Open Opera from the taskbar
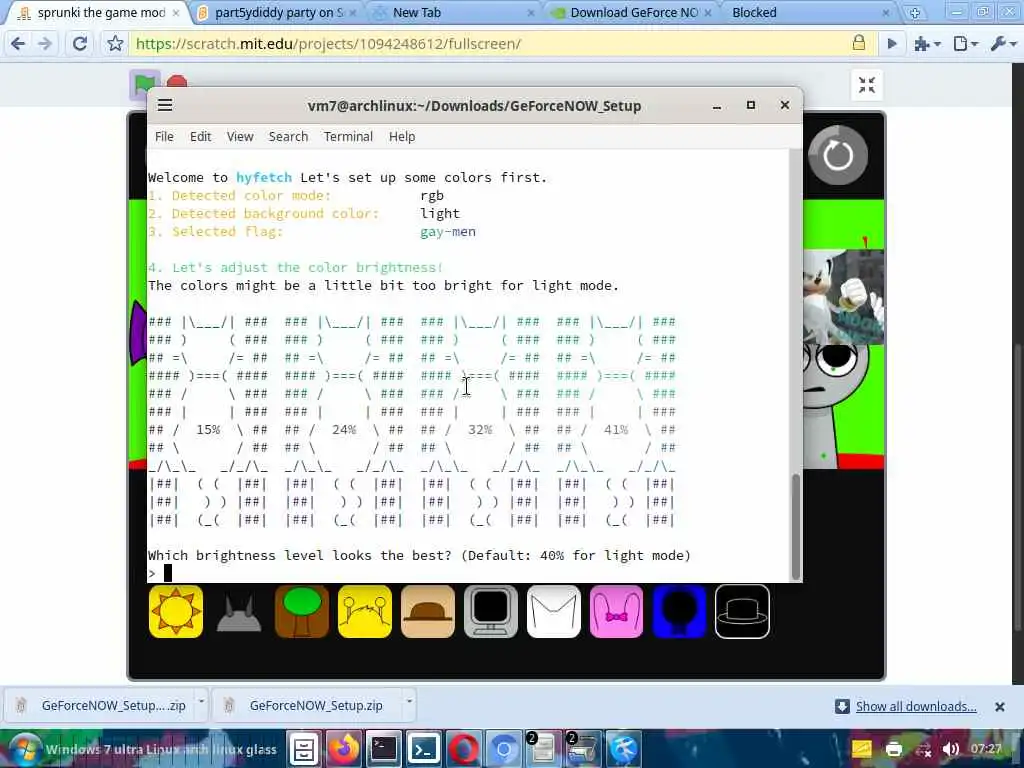This screenshot has width=1024, height=768. 463,749
